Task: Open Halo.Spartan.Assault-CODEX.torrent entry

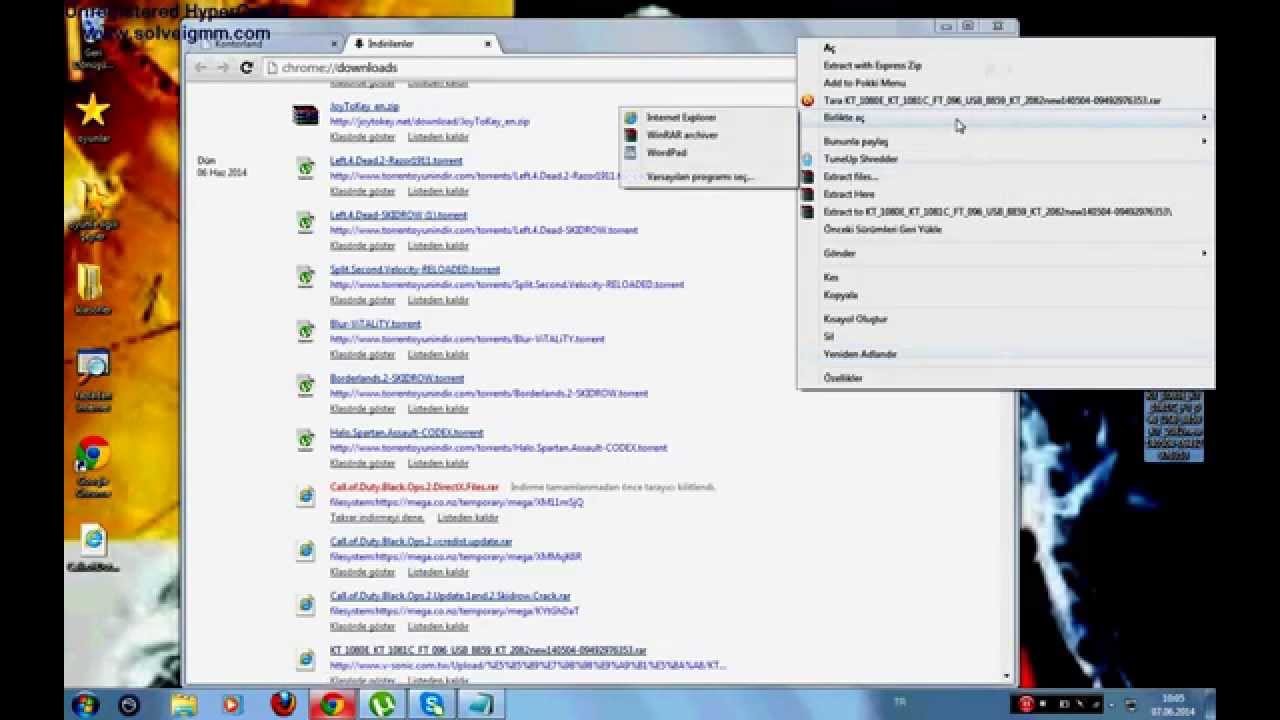Action: (x=406, y=433)
